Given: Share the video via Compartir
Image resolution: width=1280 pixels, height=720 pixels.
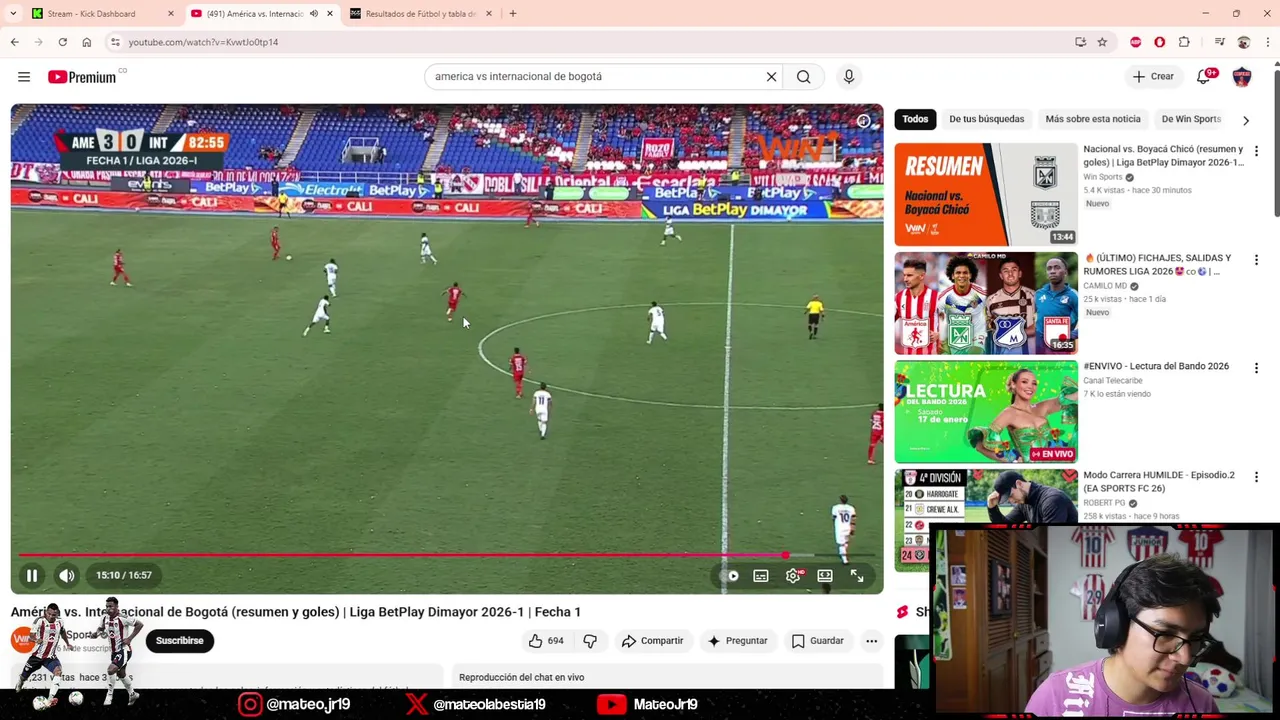Looking at the screenshot, I should point(652,641).
